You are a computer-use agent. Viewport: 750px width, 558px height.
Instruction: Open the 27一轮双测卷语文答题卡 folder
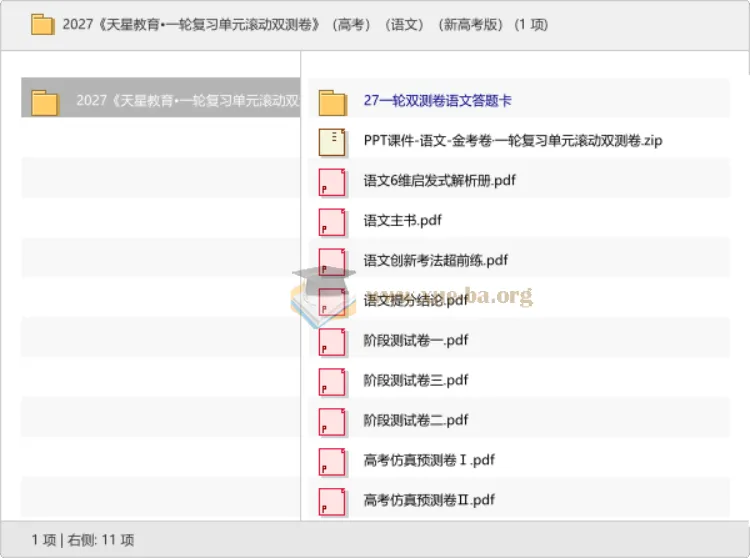pyautogui.click(x=437, y=100)
